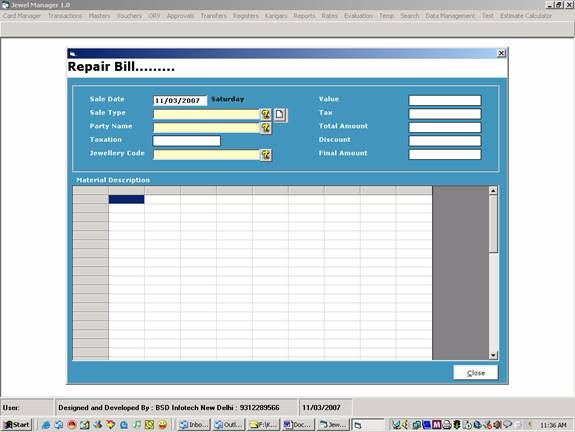Click the yellow smiley quick launch icon
The height and width of the screenshot is (432, 575).
pyautogui.click(x=162, y=425)
